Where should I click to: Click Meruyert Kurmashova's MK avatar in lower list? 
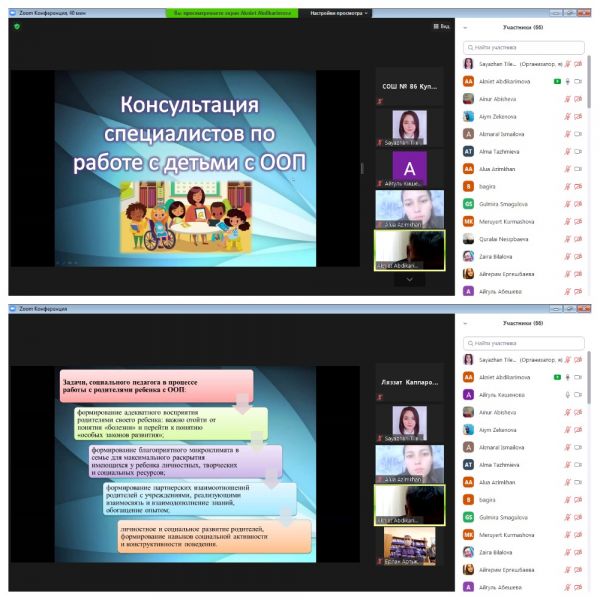tap(468, 535)
